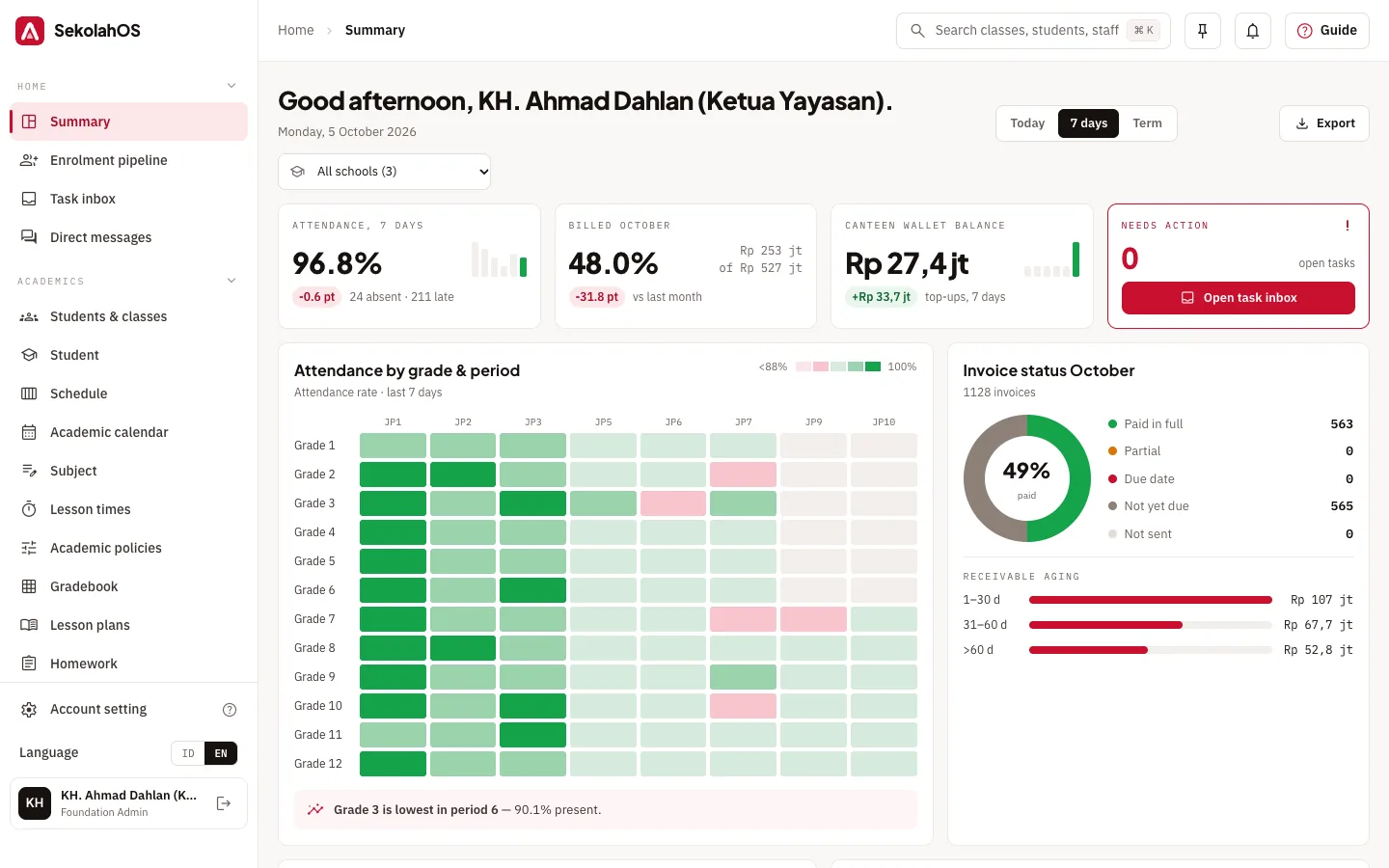The width and height of the screenshot is (1389, 868).
Task: Go to Home breadcrumb
Action: pyautogui.click(x=296, y=31)
